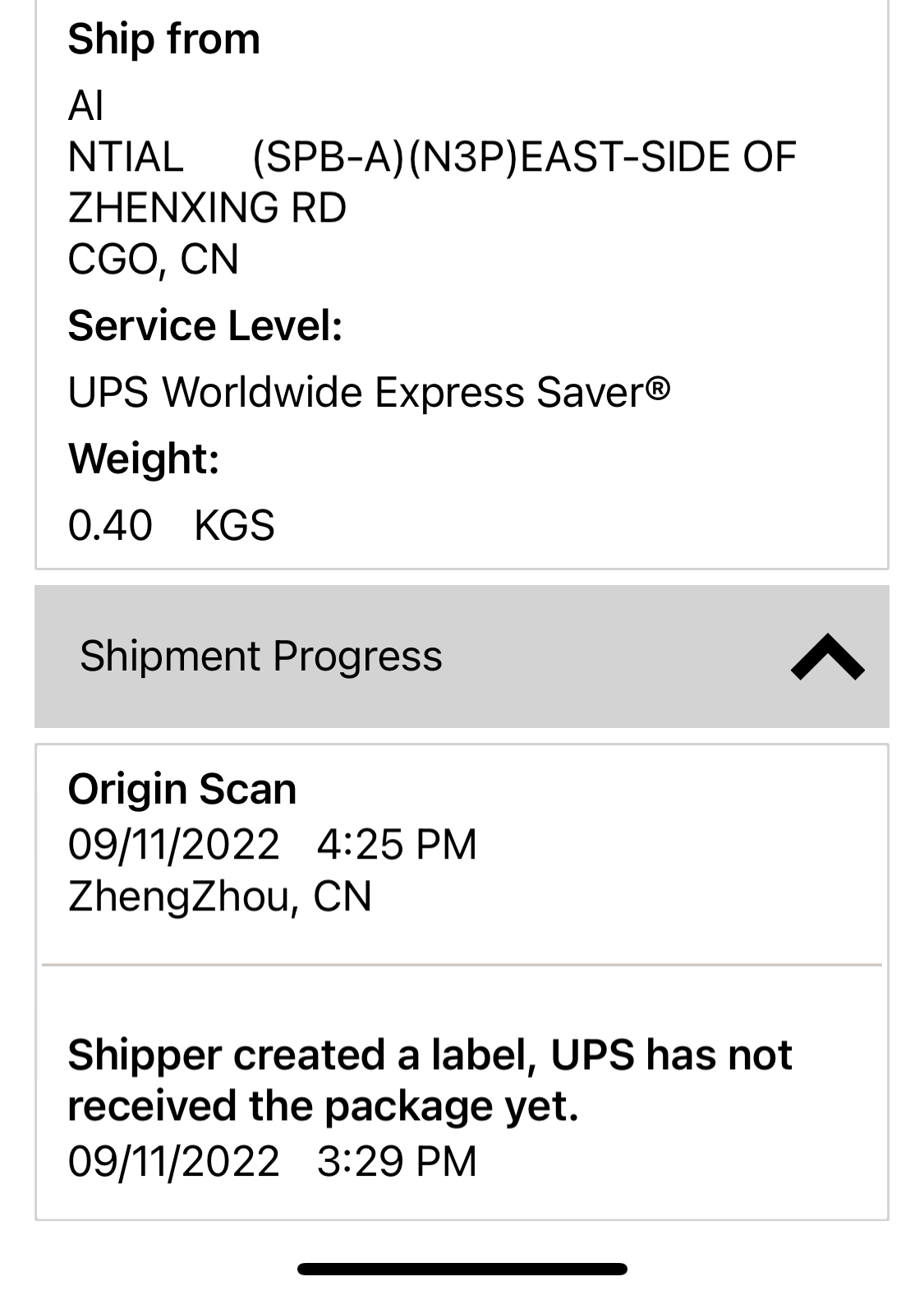Select the ZHENXING RD address line
924x1295 pixels.
207,208
